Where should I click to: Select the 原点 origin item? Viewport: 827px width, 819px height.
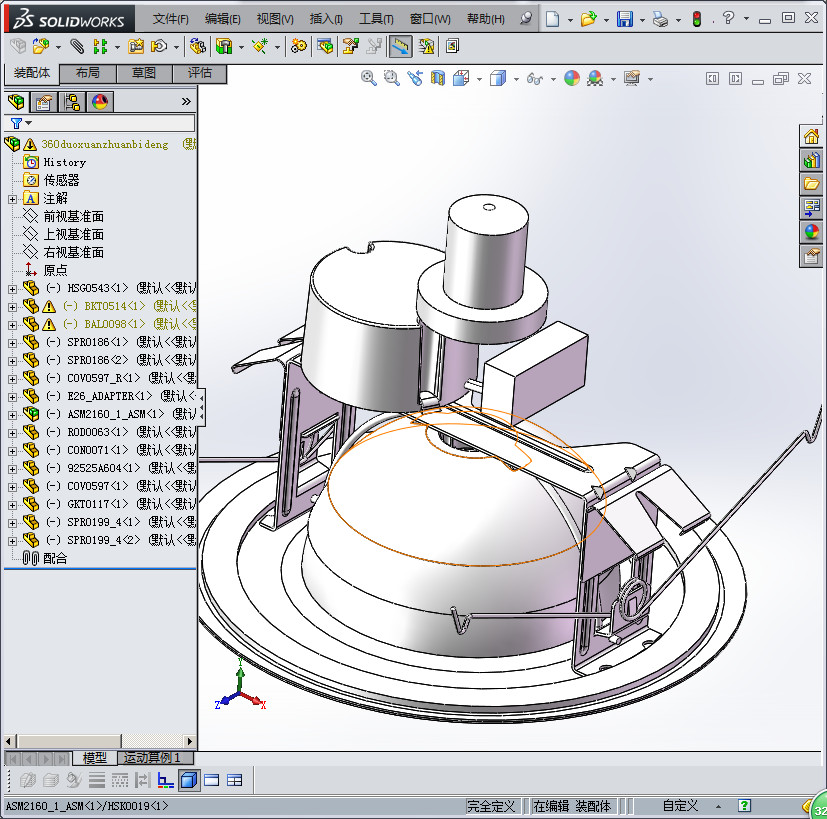pyautogui.click(x=55, y=270)
